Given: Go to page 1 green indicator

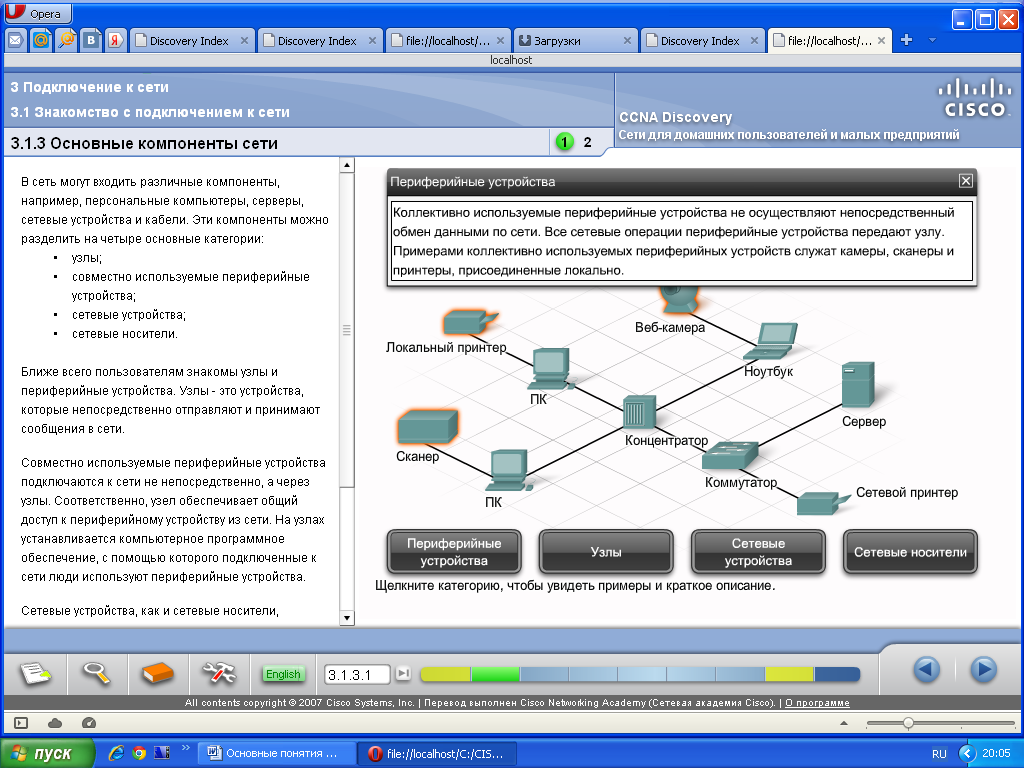Looking at the screenshot, I should point(564,142).
